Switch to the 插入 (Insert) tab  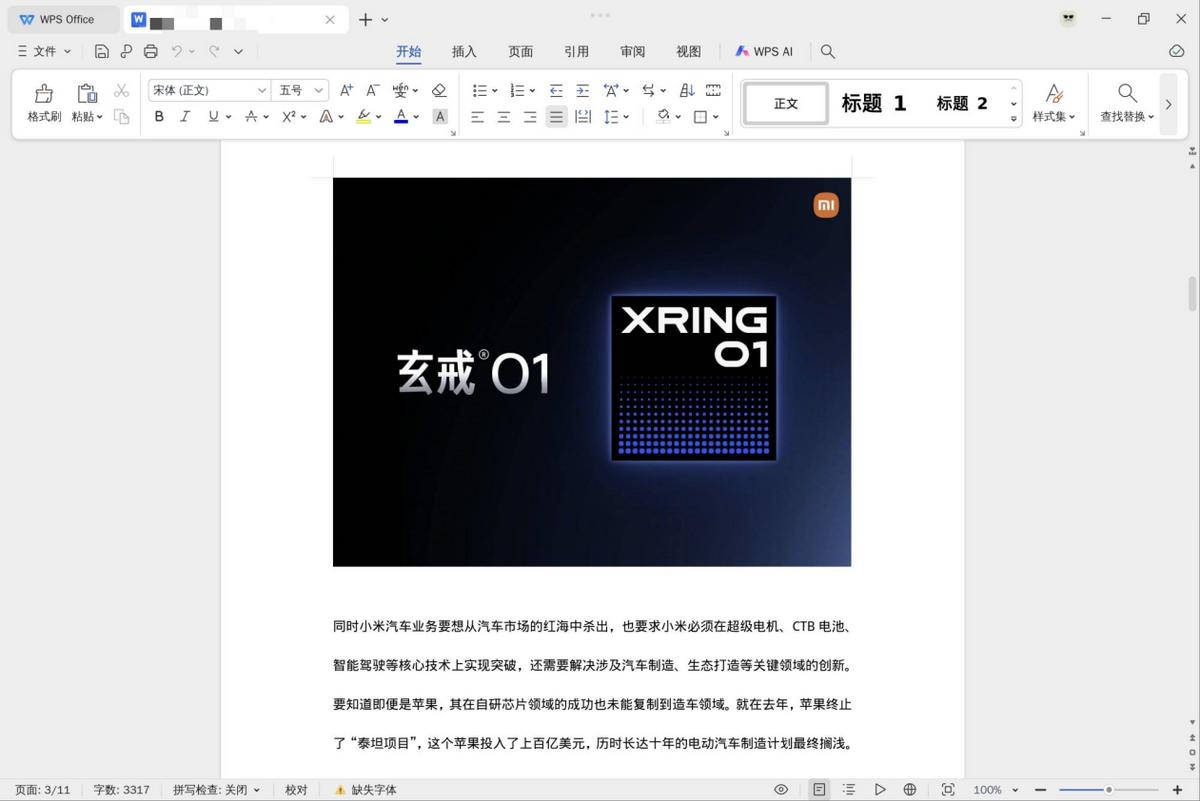(464, 51)
